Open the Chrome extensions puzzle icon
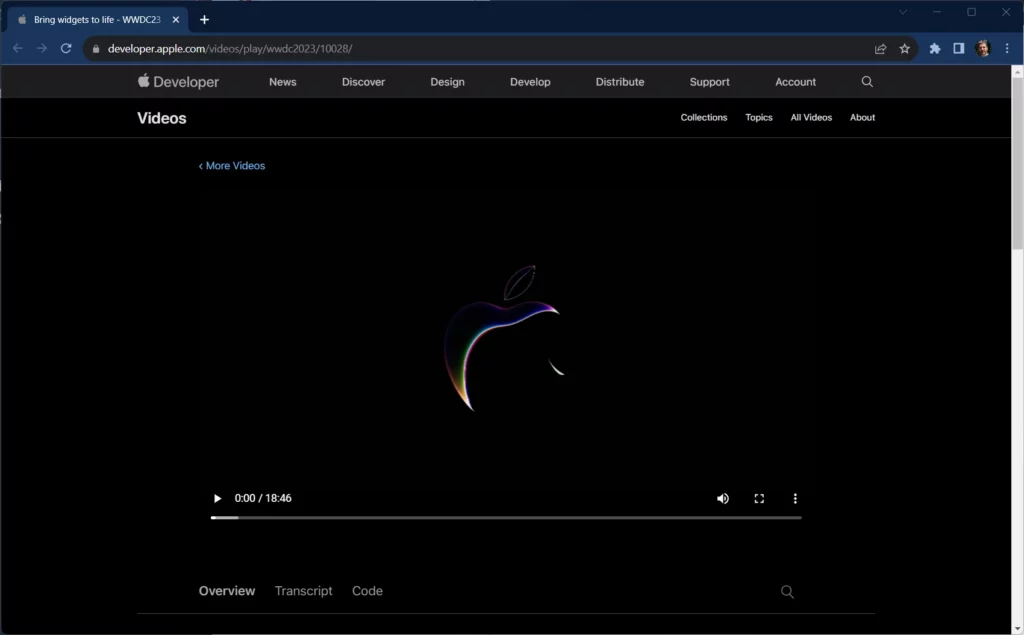This screenshot has height=635, width=1024. point(935,48)
